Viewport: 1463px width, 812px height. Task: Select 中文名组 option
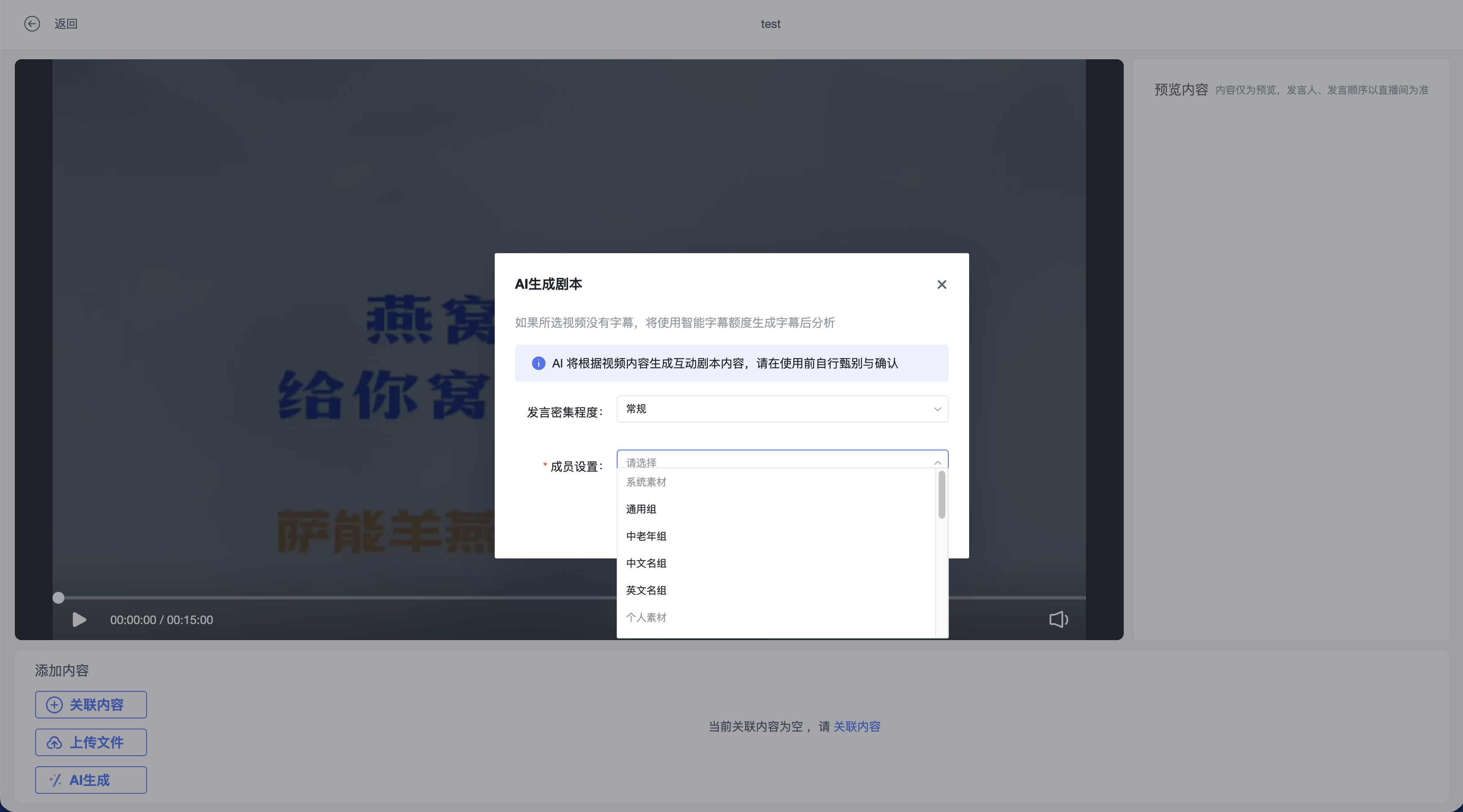(x=776, y=563)
